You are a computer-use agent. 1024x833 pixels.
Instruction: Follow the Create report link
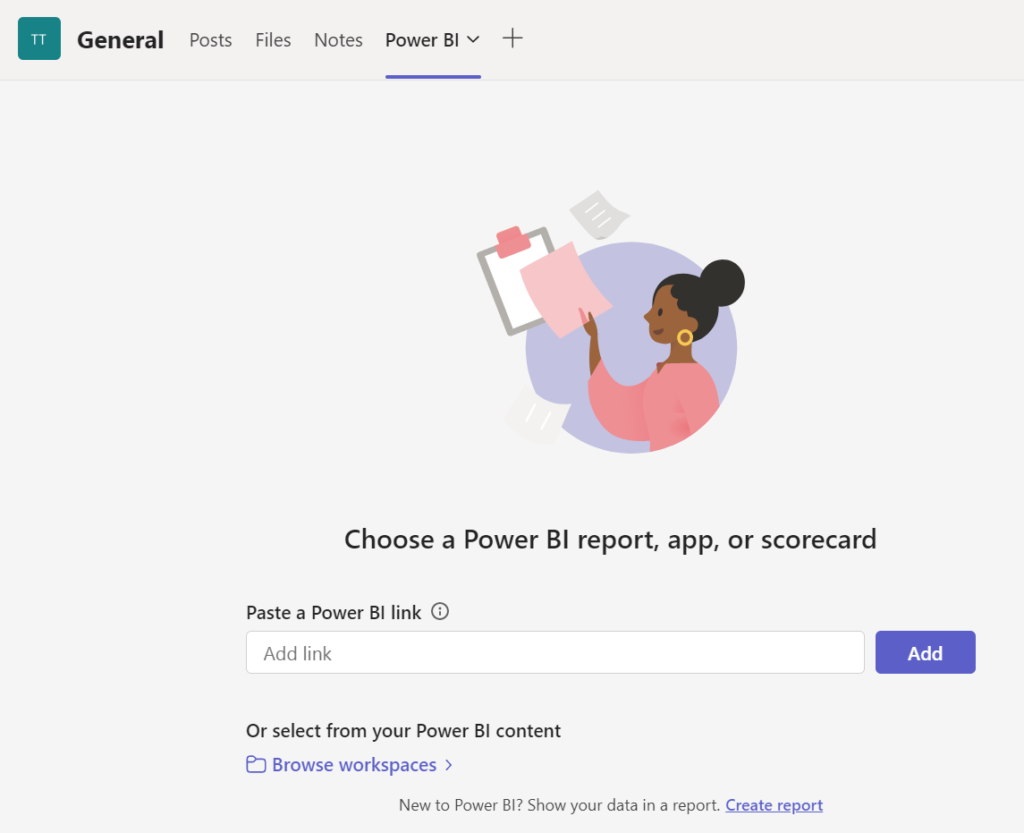[774, 805]
